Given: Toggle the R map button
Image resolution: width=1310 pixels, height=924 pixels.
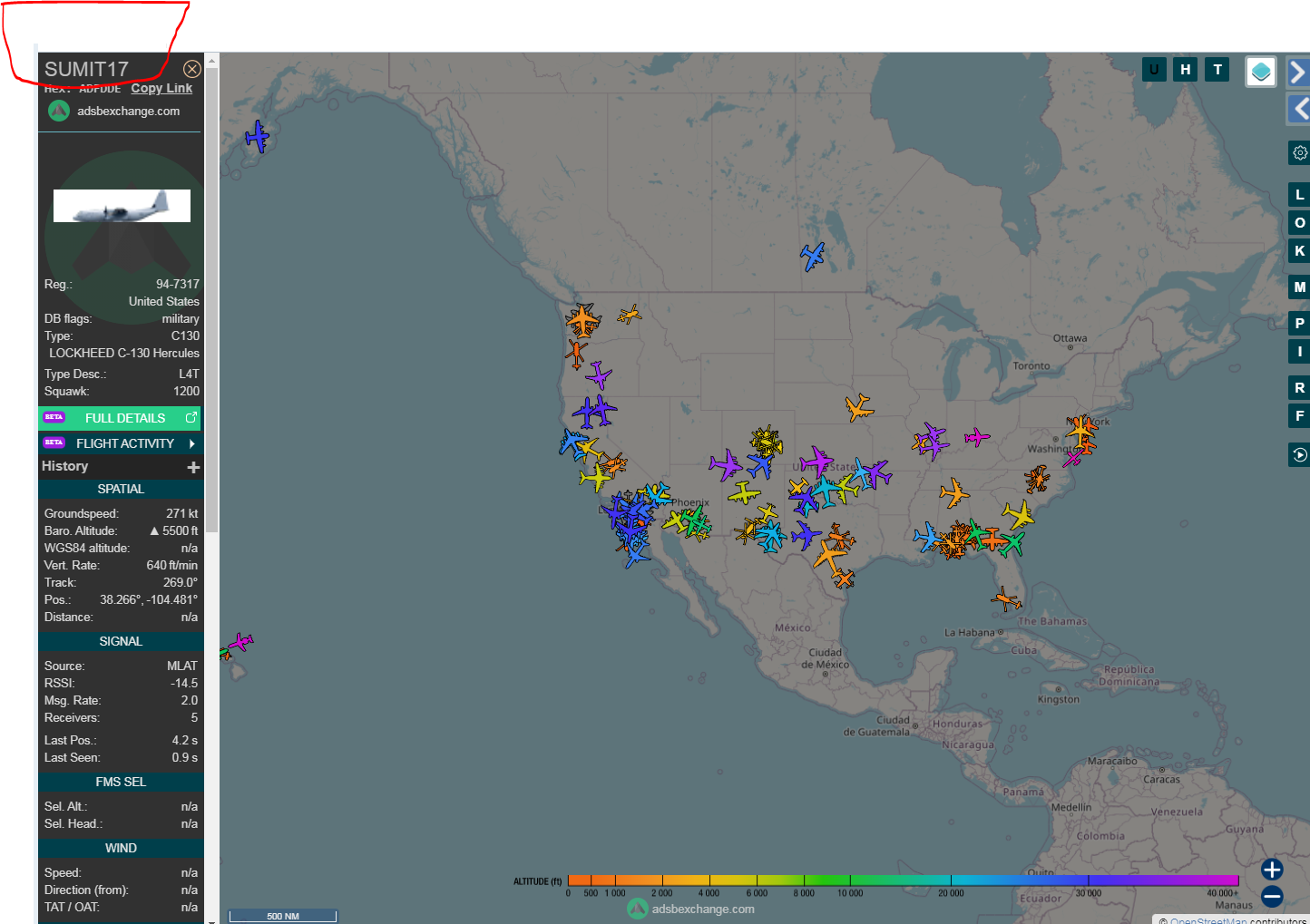Looking at the screenshot, I should point(1299,387).
